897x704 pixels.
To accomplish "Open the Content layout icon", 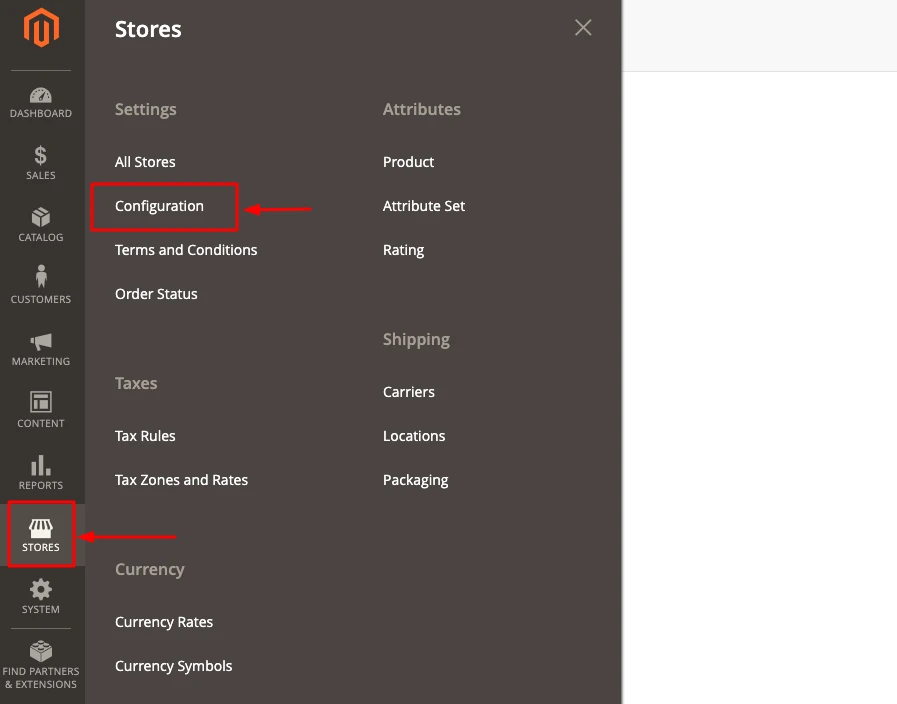I will click(41, 402).
